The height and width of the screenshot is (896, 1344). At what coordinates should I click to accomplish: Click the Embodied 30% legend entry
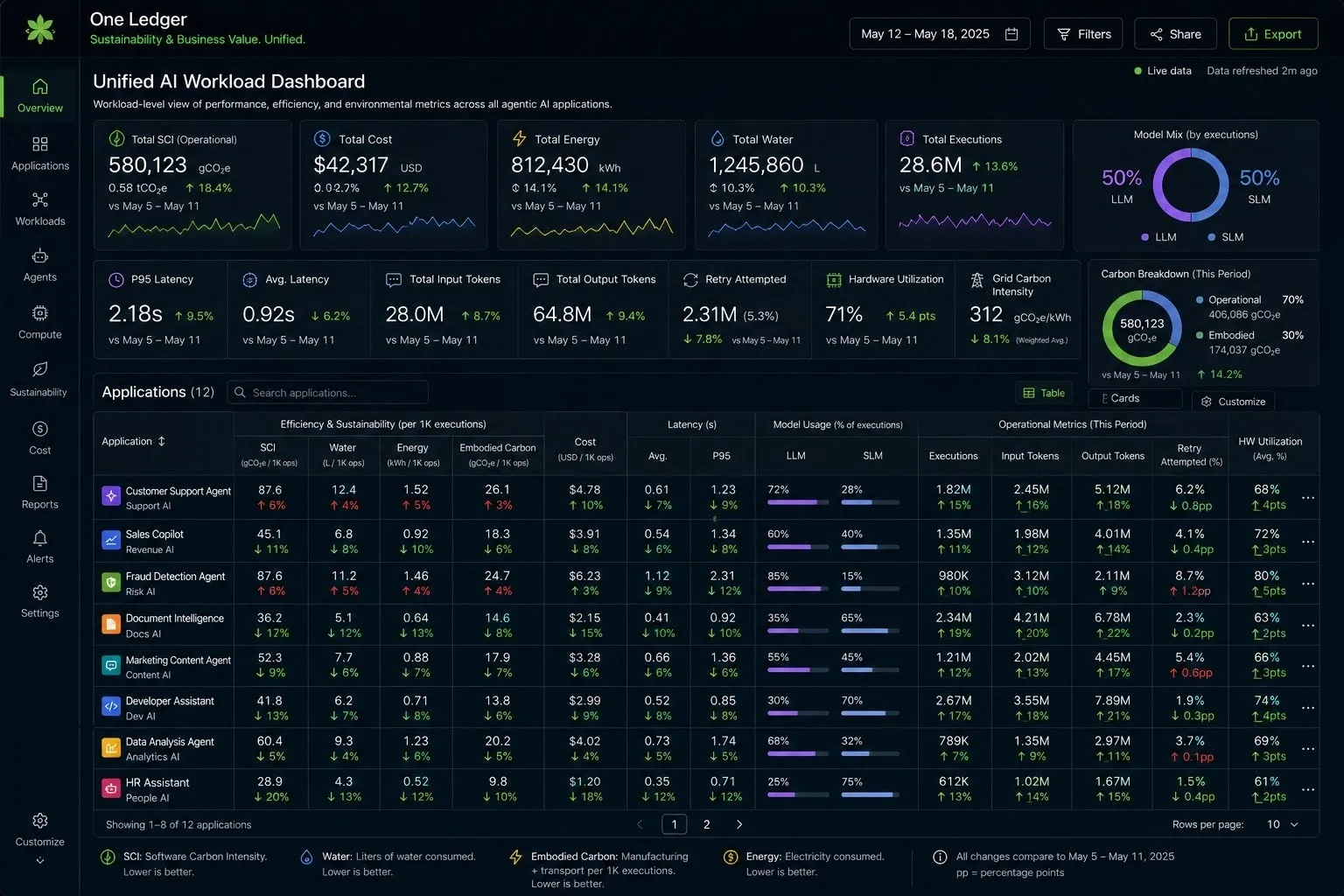(x=1249, y=342)
